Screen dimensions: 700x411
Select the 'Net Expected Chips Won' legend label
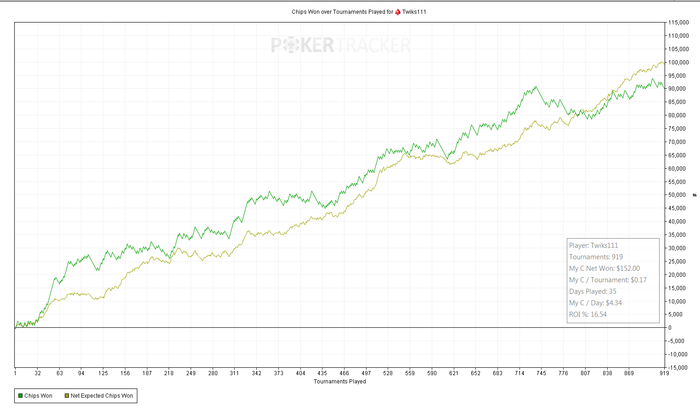pyautogui.click(x=102, y=396)
